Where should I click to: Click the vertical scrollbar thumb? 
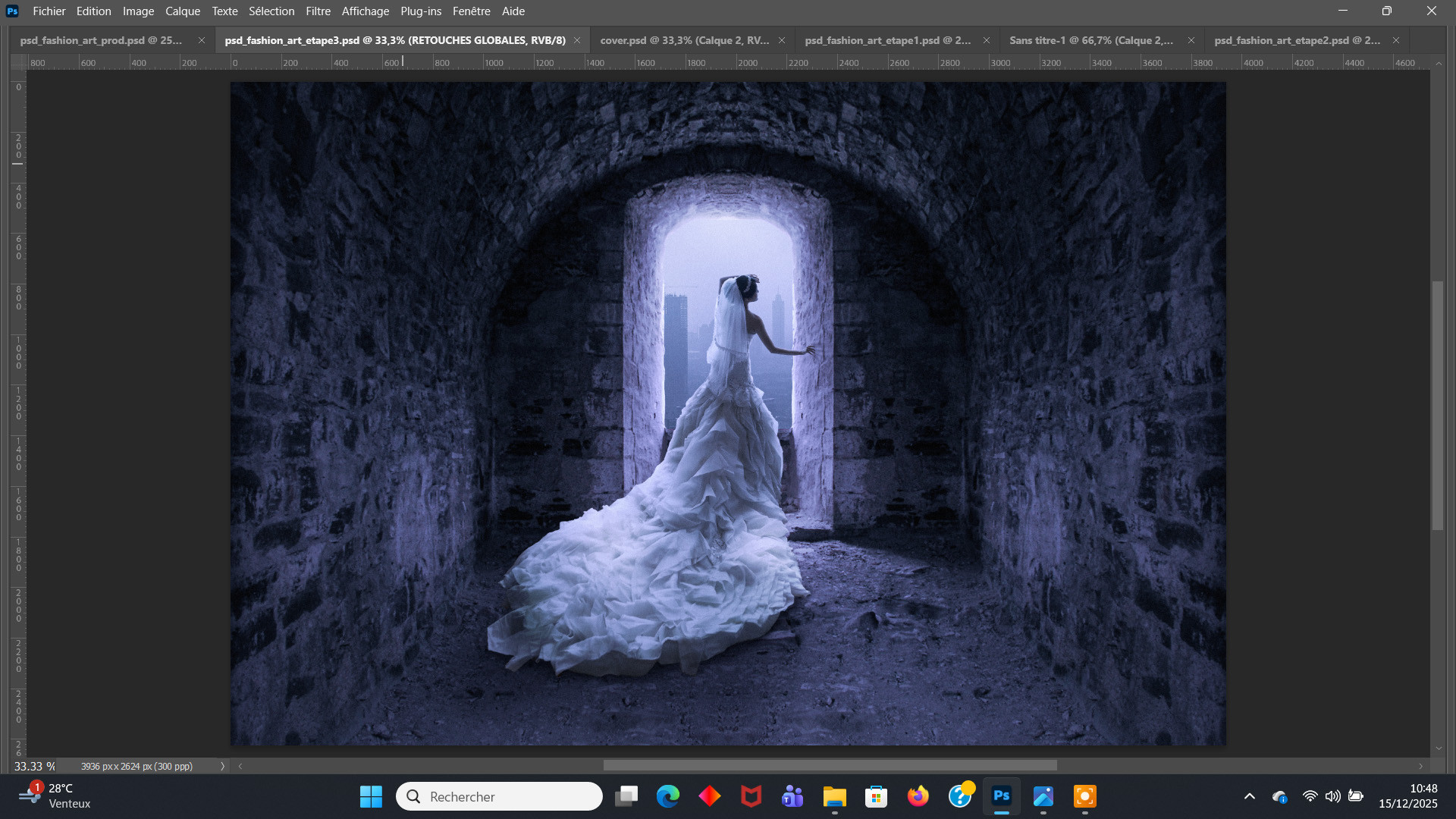coord(1438,406)
